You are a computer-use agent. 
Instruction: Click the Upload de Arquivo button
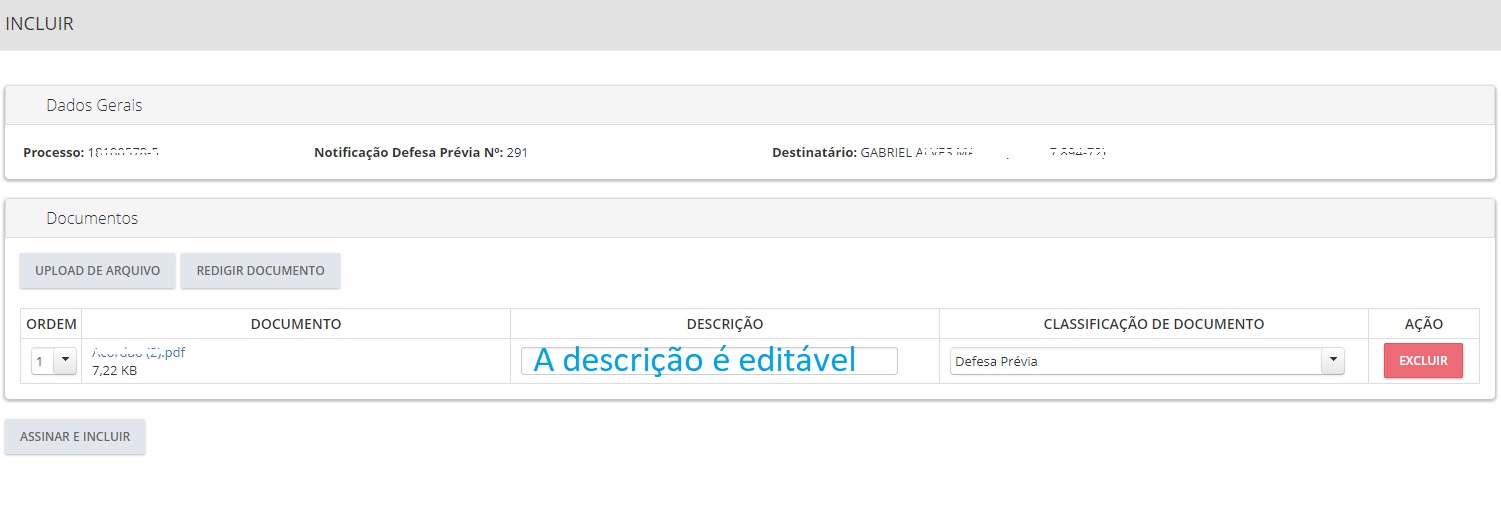click(97, 271)
